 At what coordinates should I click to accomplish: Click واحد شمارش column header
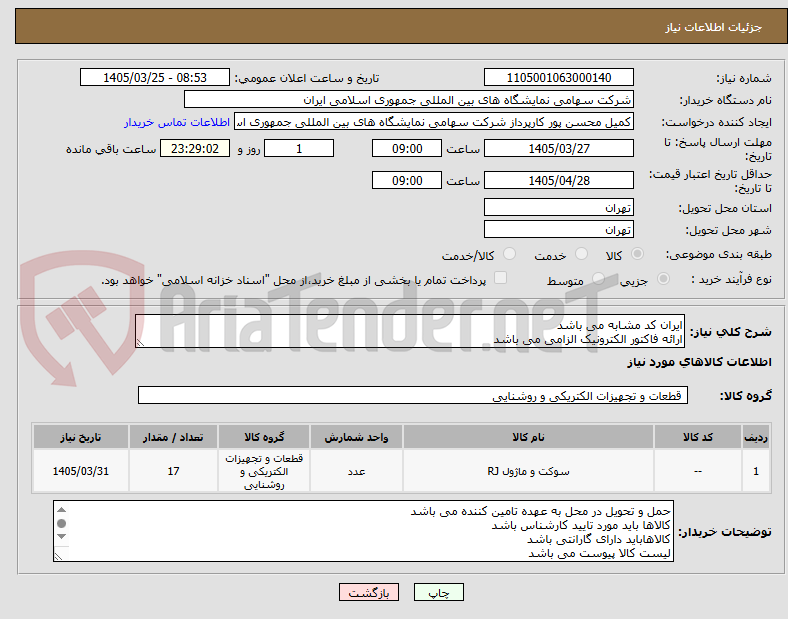356,437
